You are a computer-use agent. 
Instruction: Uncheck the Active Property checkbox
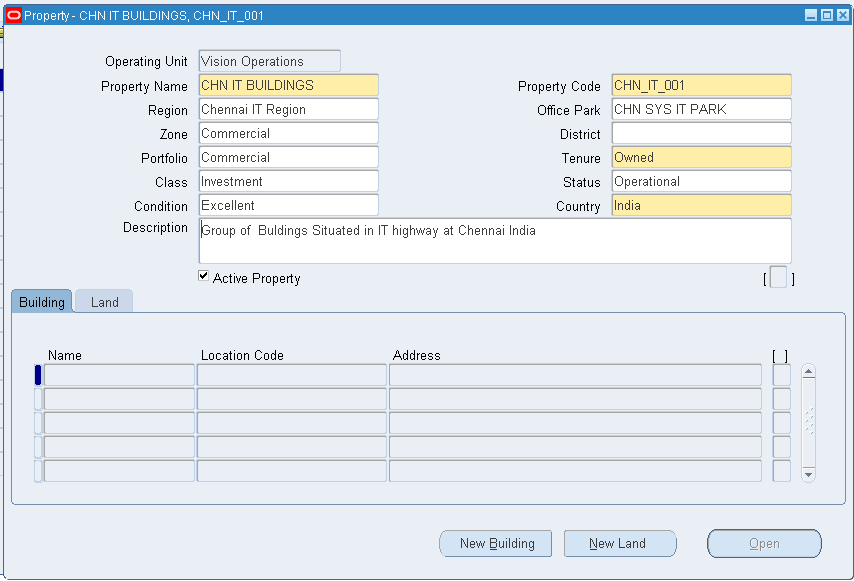203,276
